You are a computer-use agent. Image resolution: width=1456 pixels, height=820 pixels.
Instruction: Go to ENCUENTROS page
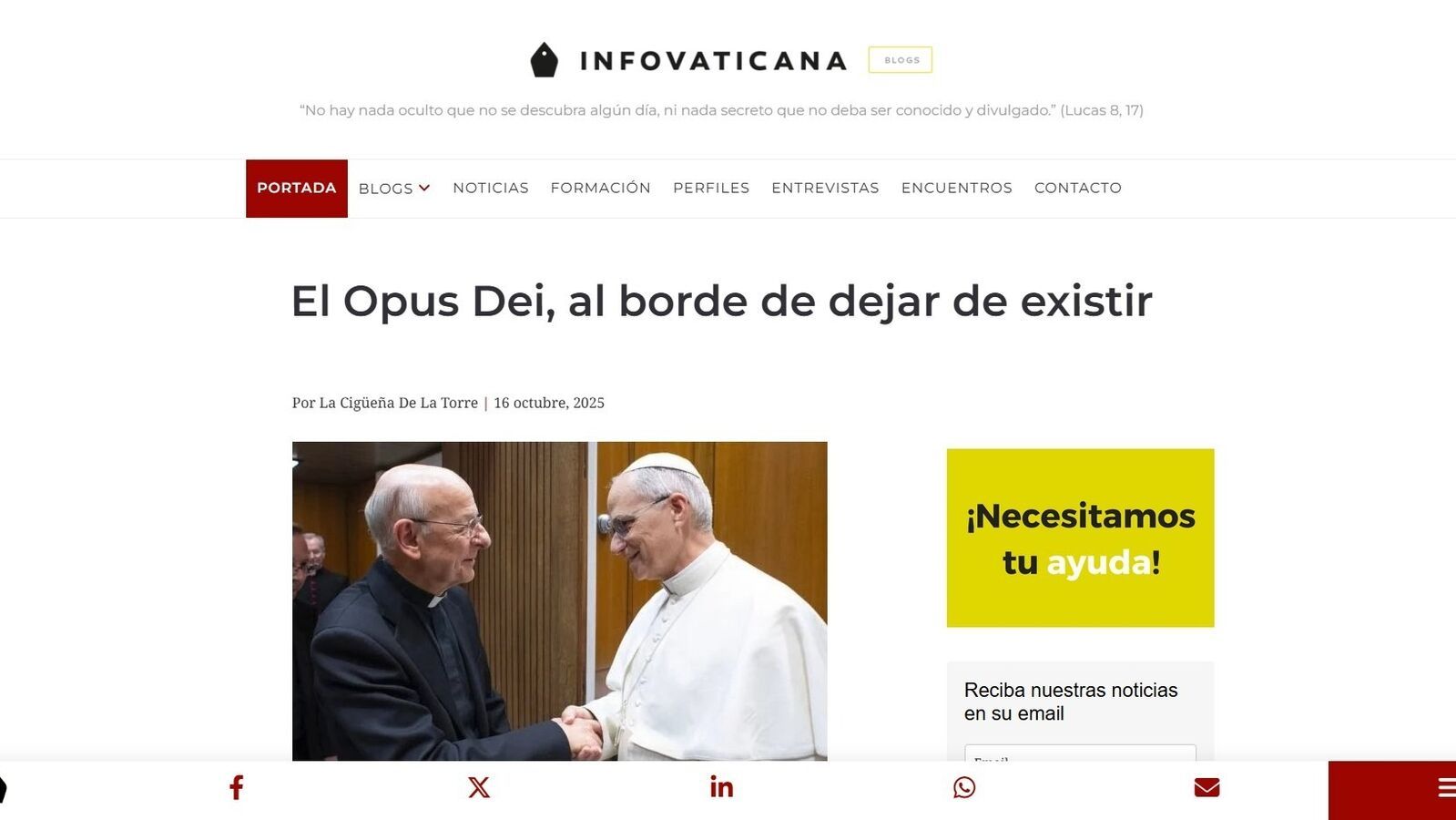pyautogui.click(x=957, y=188)
